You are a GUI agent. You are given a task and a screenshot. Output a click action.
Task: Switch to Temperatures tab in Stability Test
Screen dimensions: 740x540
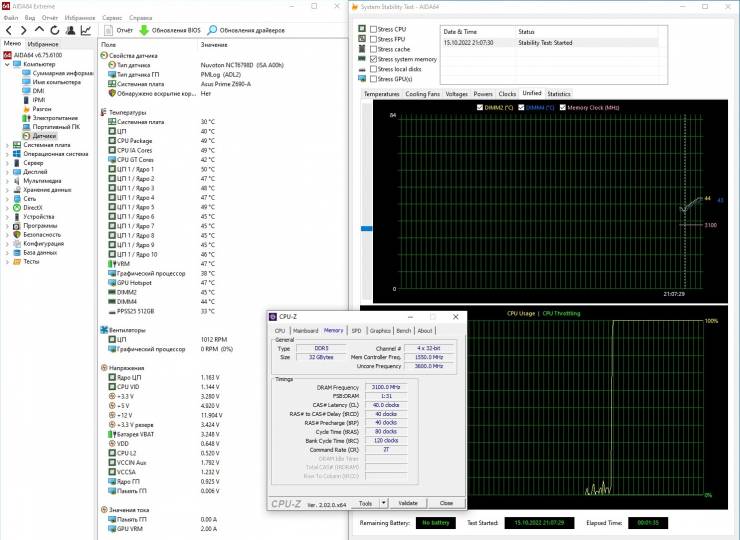[381, 94]
